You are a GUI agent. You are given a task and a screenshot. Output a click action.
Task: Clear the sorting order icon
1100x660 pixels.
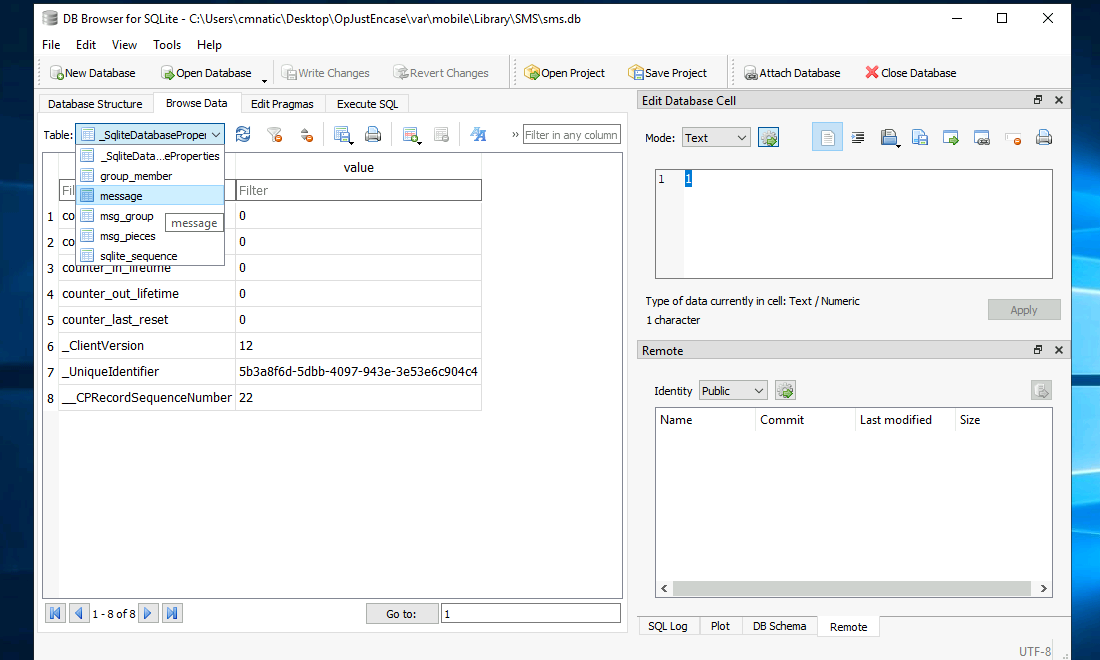point(307,135)
